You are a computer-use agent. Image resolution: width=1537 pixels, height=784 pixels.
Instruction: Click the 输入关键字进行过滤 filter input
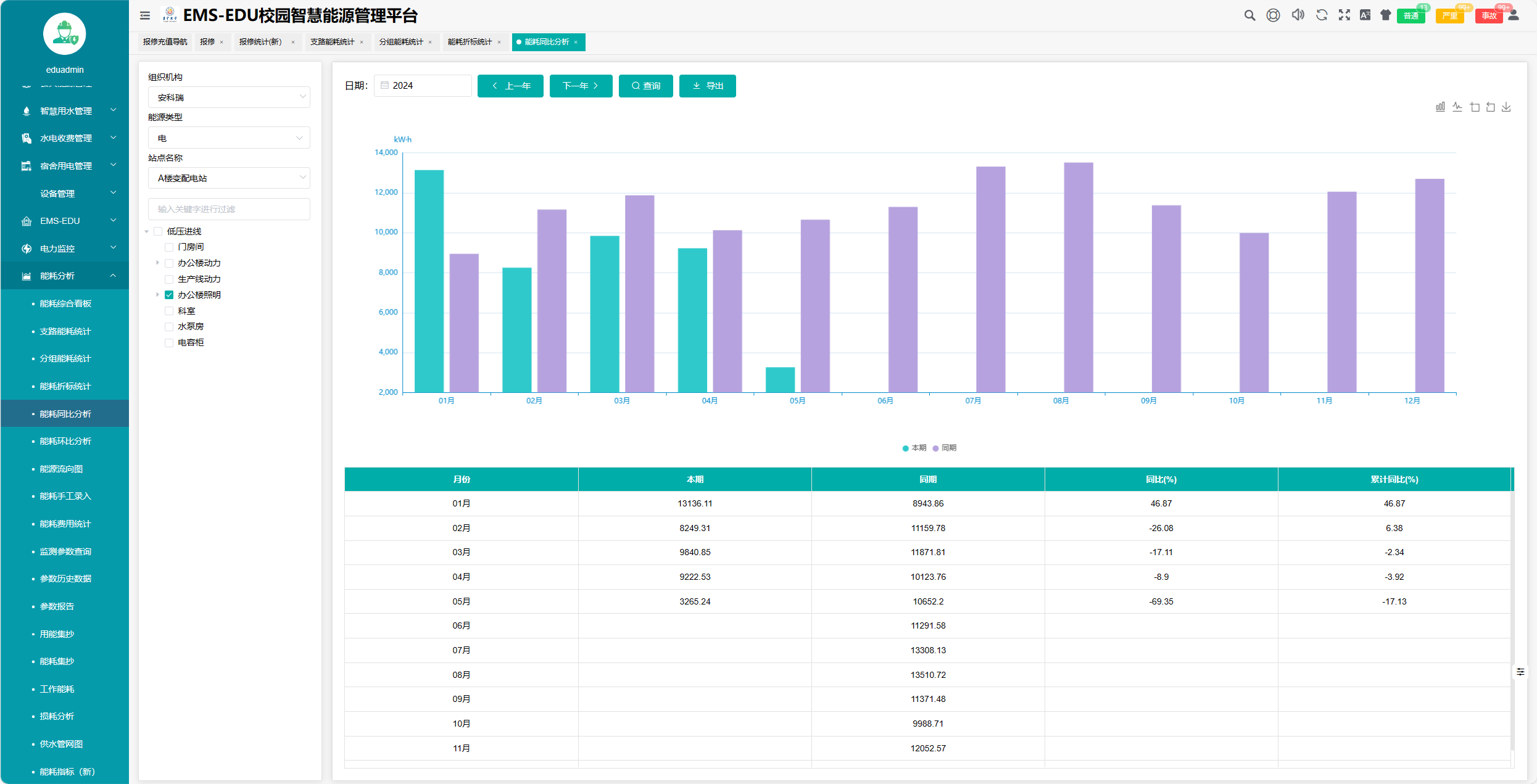coord(229,209)
